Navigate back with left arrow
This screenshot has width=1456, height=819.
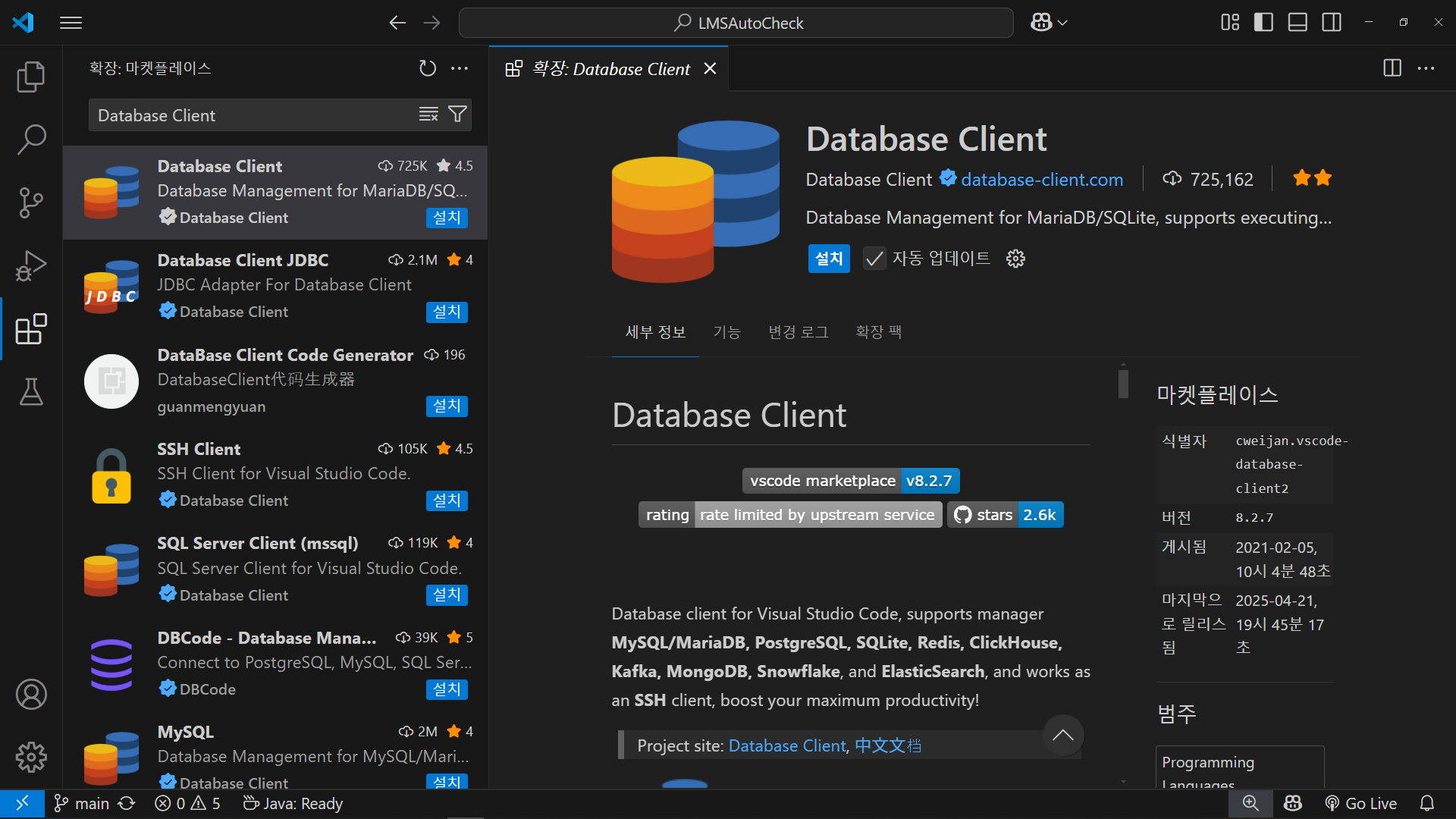[x=397, y=23]
